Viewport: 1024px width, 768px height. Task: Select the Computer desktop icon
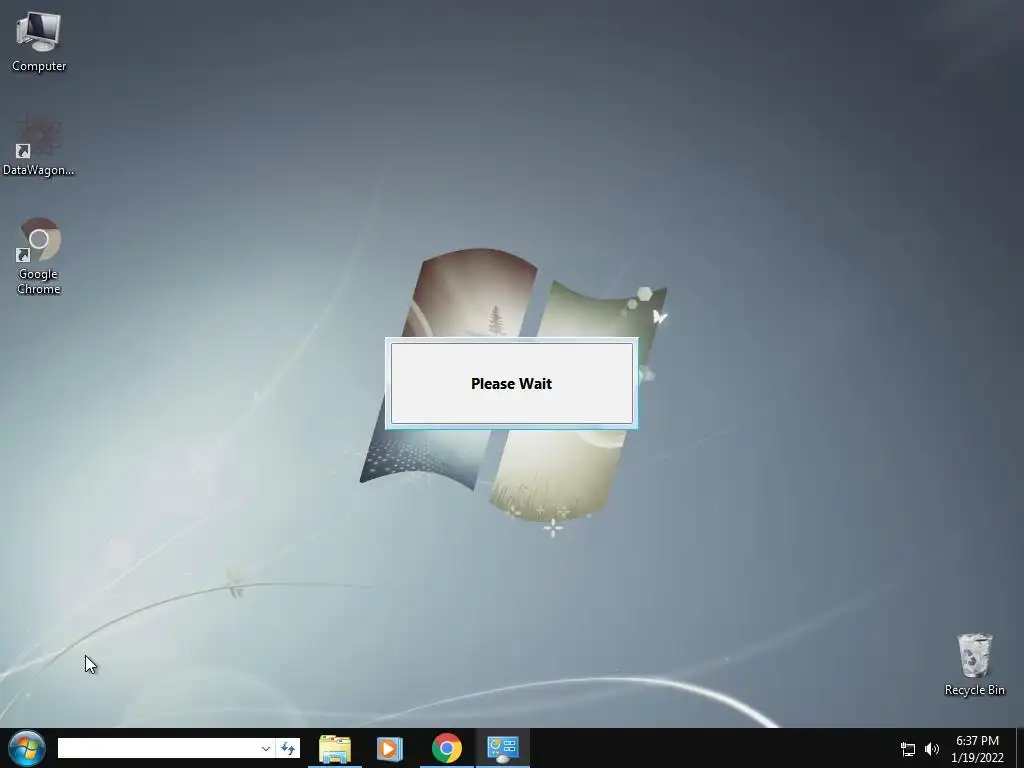39,42
